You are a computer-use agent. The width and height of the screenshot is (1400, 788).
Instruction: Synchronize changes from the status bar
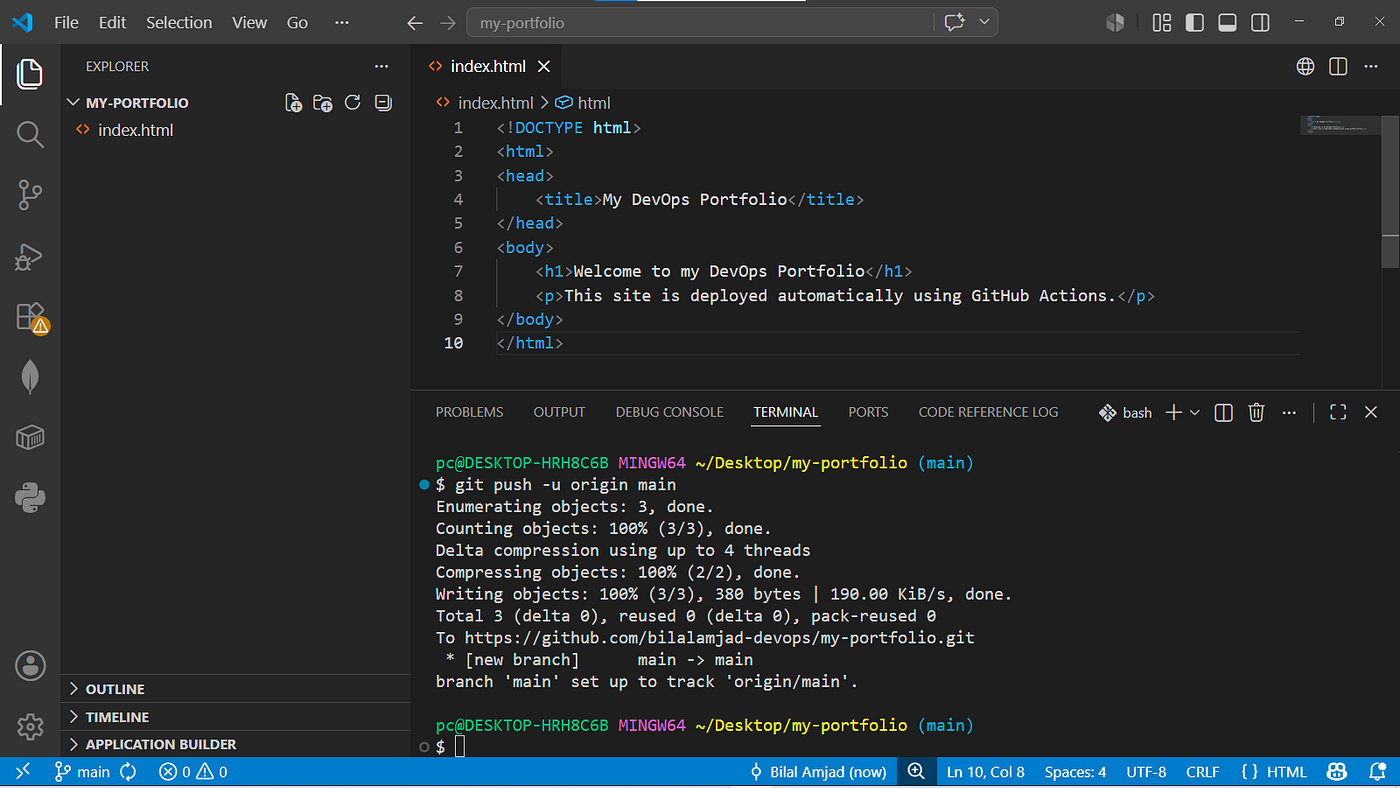128,772
